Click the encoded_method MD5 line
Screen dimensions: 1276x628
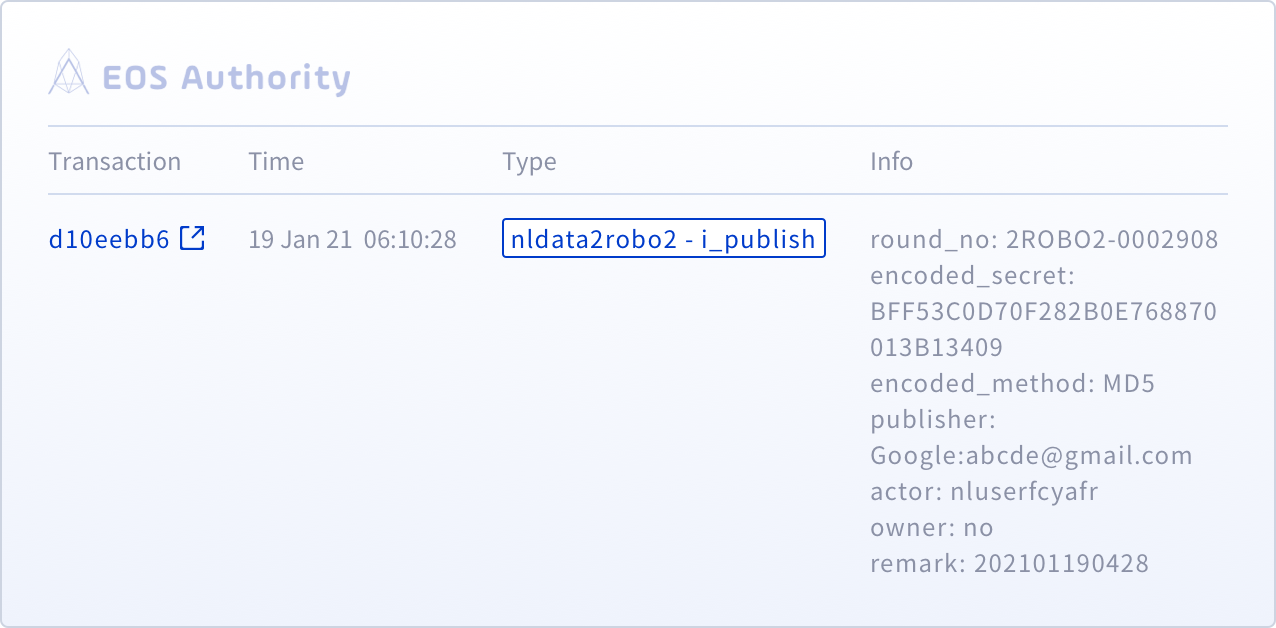1013,384
